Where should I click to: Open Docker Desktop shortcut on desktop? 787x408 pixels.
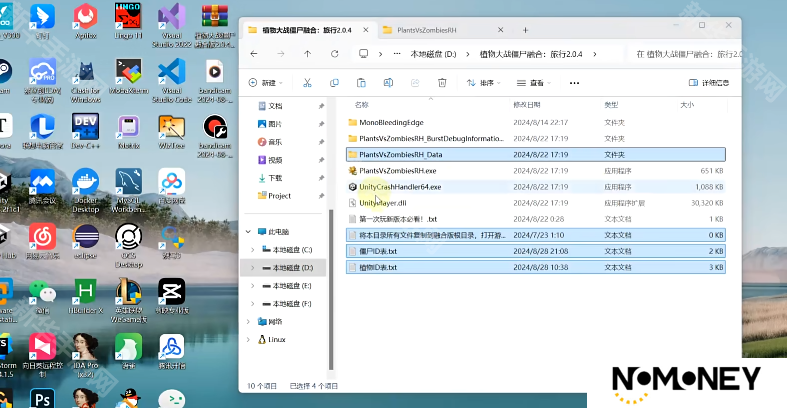click(85, 191)
